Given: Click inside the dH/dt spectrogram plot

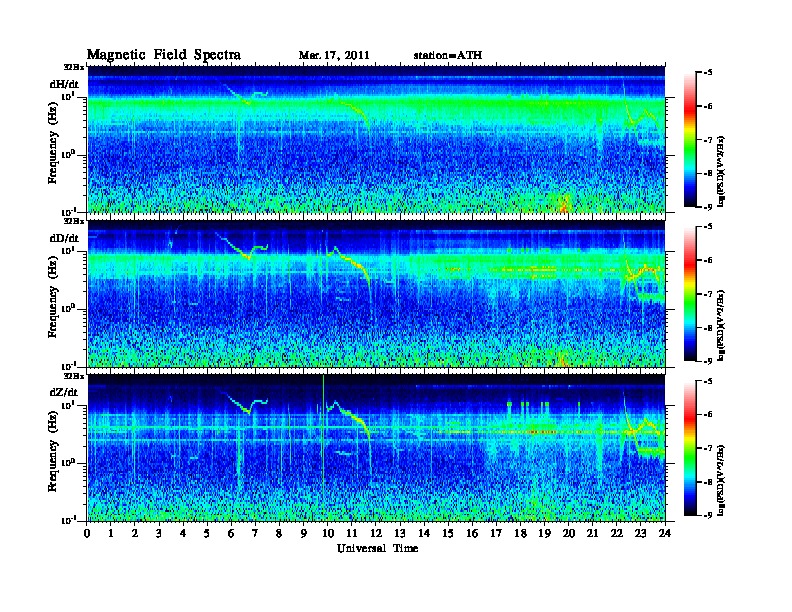Looking at the screenshot, I should click(x=376, y=139).
